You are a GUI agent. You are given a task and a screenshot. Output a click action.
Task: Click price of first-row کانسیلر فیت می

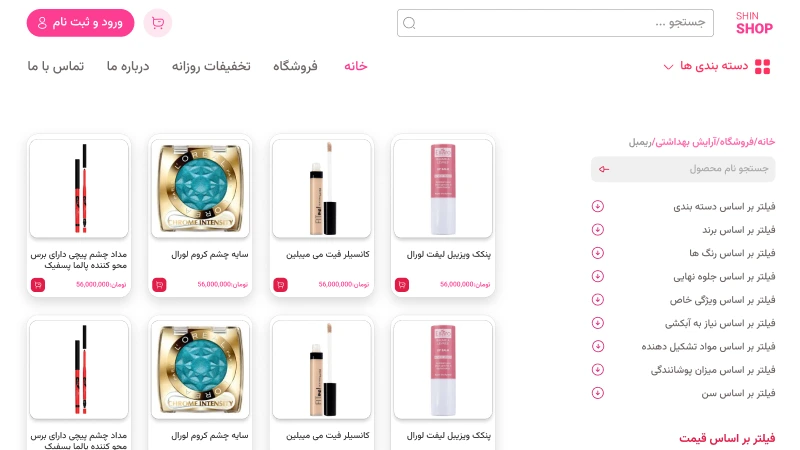(x=343, y=284)
